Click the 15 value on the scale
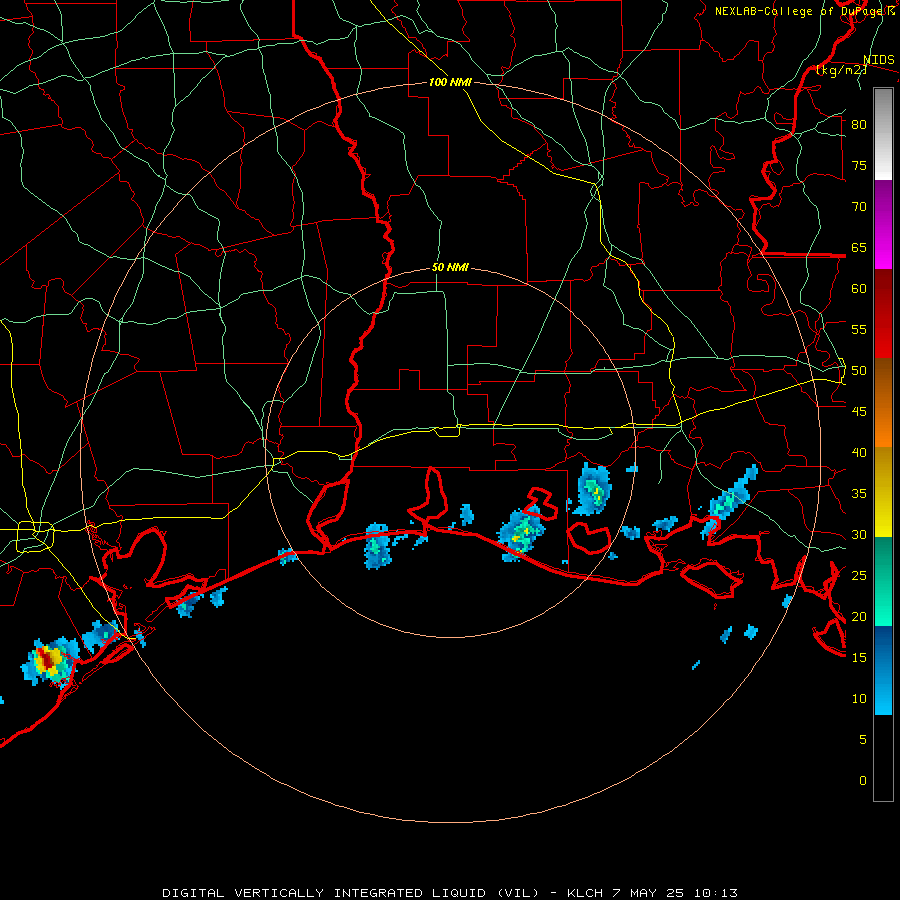Image resolution: width=900 pixels, height=900 pixels. click(x=859, y=658)
